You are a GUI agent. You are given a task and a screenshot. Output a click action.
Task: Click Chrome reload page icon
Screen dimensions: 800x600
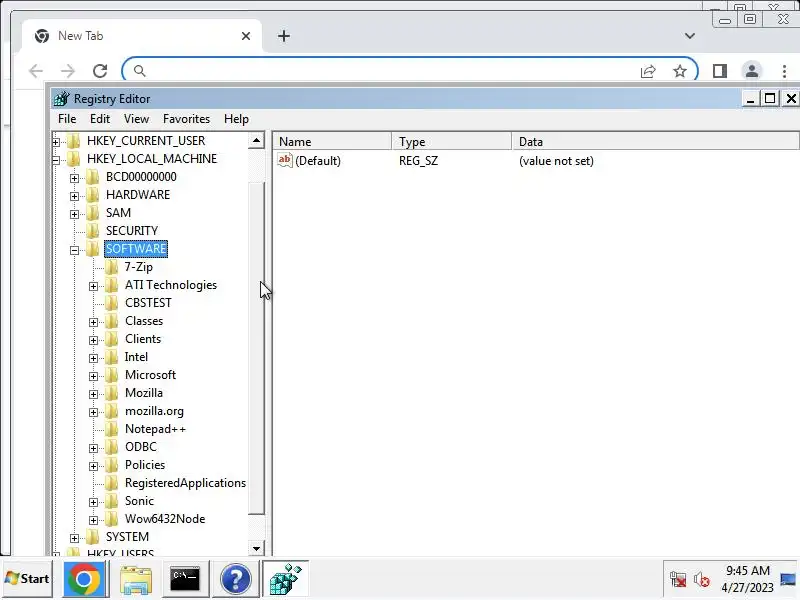pos(100,70)
